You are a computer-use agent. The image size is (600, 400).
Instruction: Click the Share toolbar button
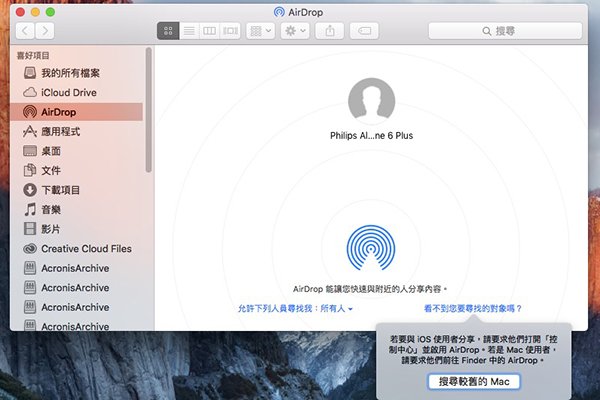[329, 31]
